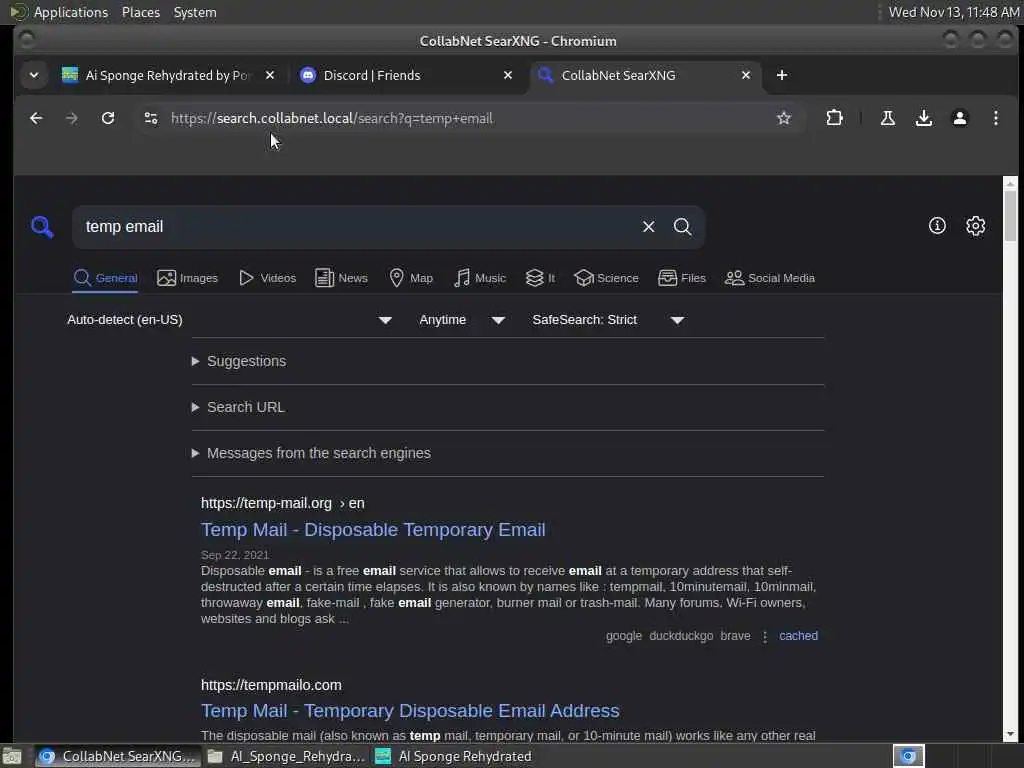Click CollabNet SearXNG taskbar button
Screen dimensions: 1024x768
point(118,756)
